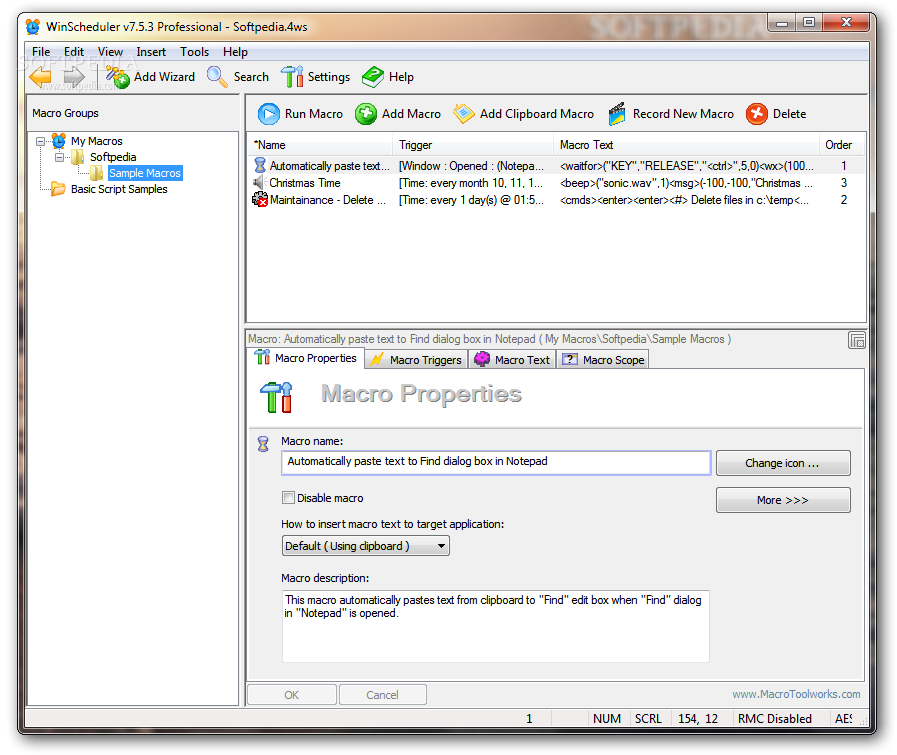The image size is (897, 755).
Task: Click the gear icon of Maintainance row
Action: click(260, 200)
